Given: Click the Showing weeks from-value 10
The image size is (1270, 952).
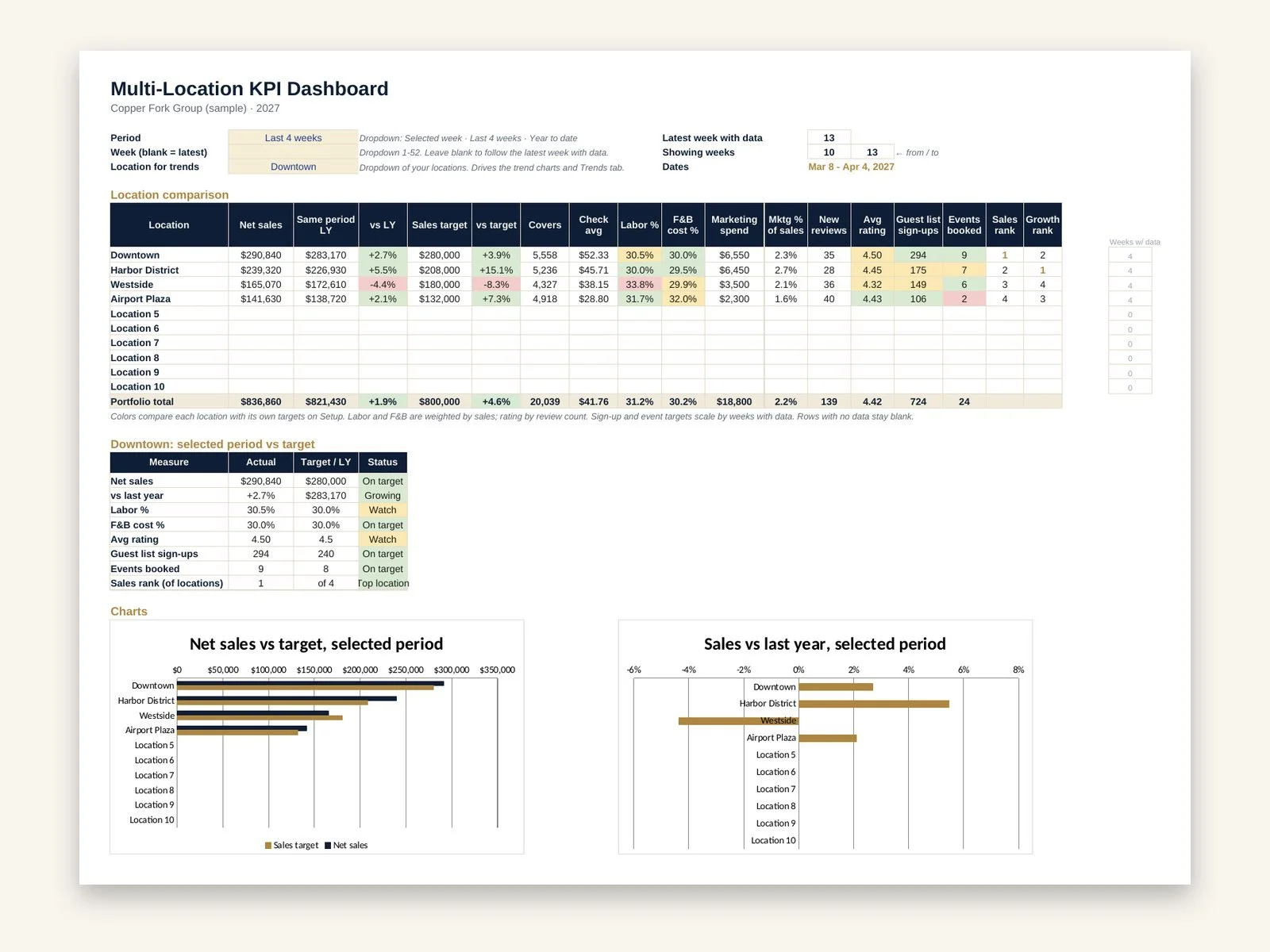Looking at the screenshot, I should pos(829,152).
